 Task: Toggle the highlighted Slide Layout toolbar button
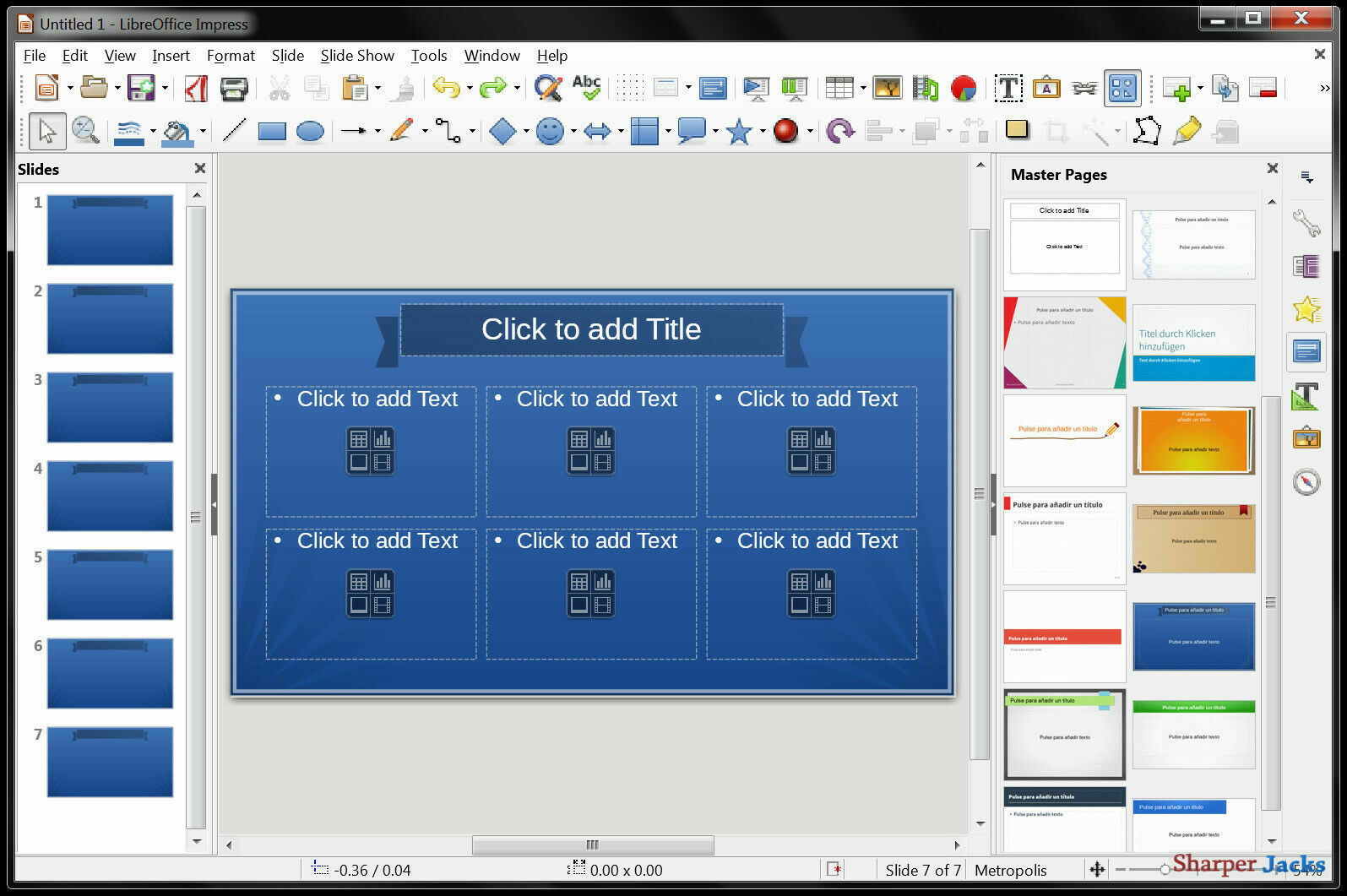pos(1122,88)
